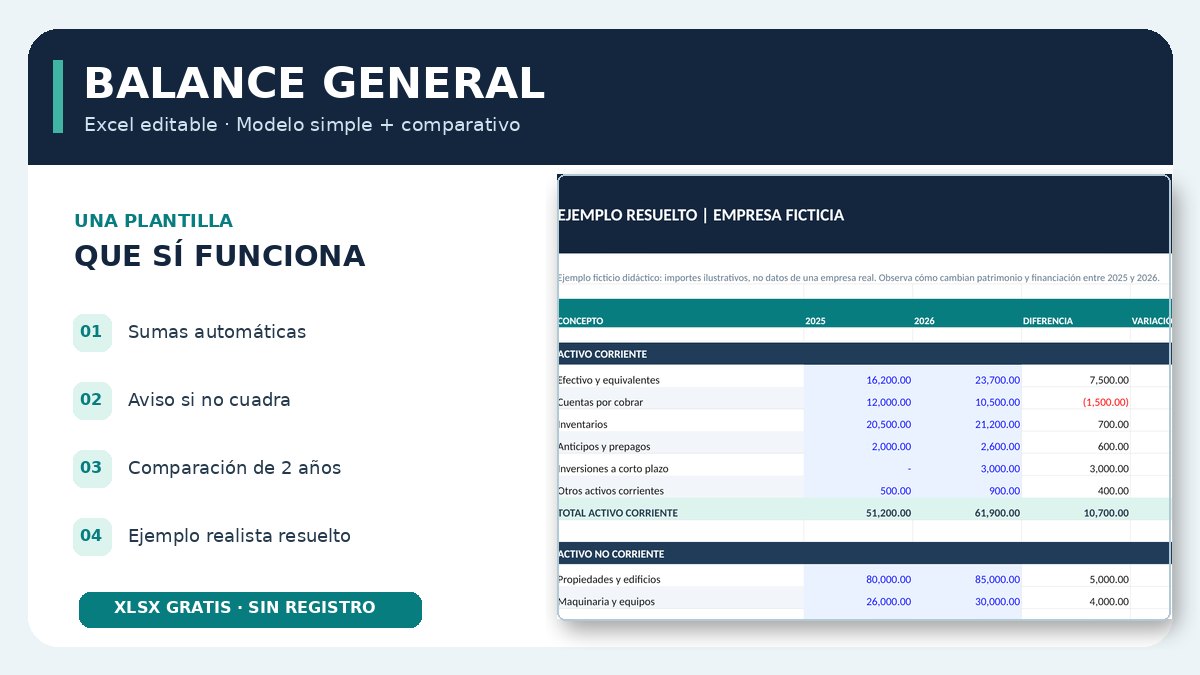Select the 01 number badge
1200x675 pixels.
coord(92,332)
